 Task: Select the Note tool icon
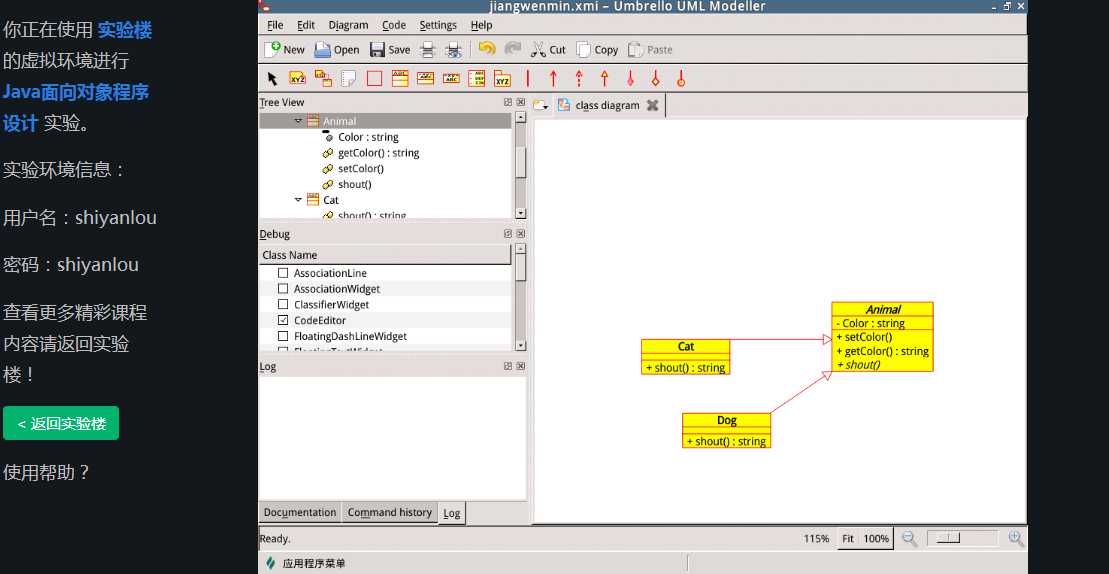(x=349, y=78)
